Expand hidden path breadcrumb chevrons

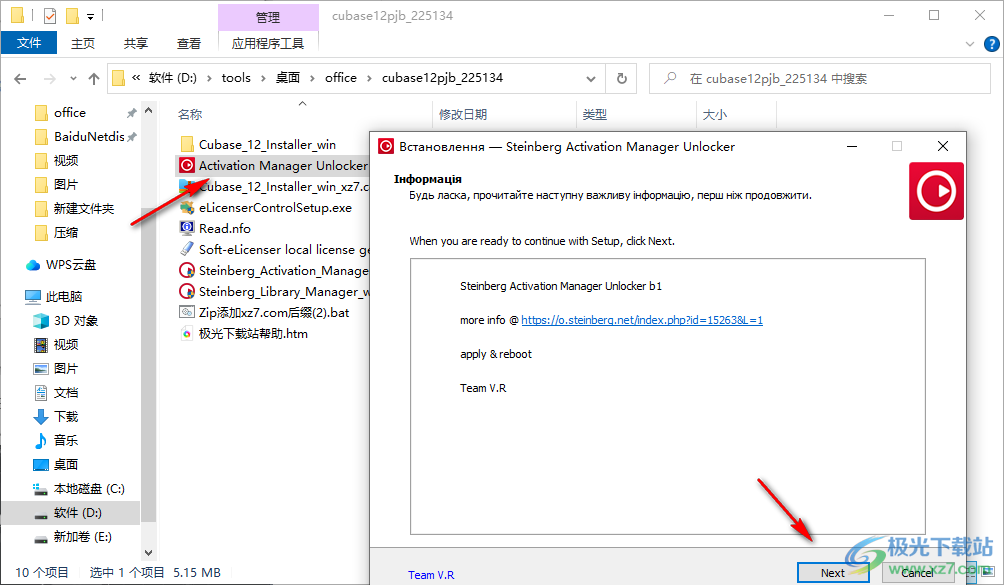click(x=136, y=78)
